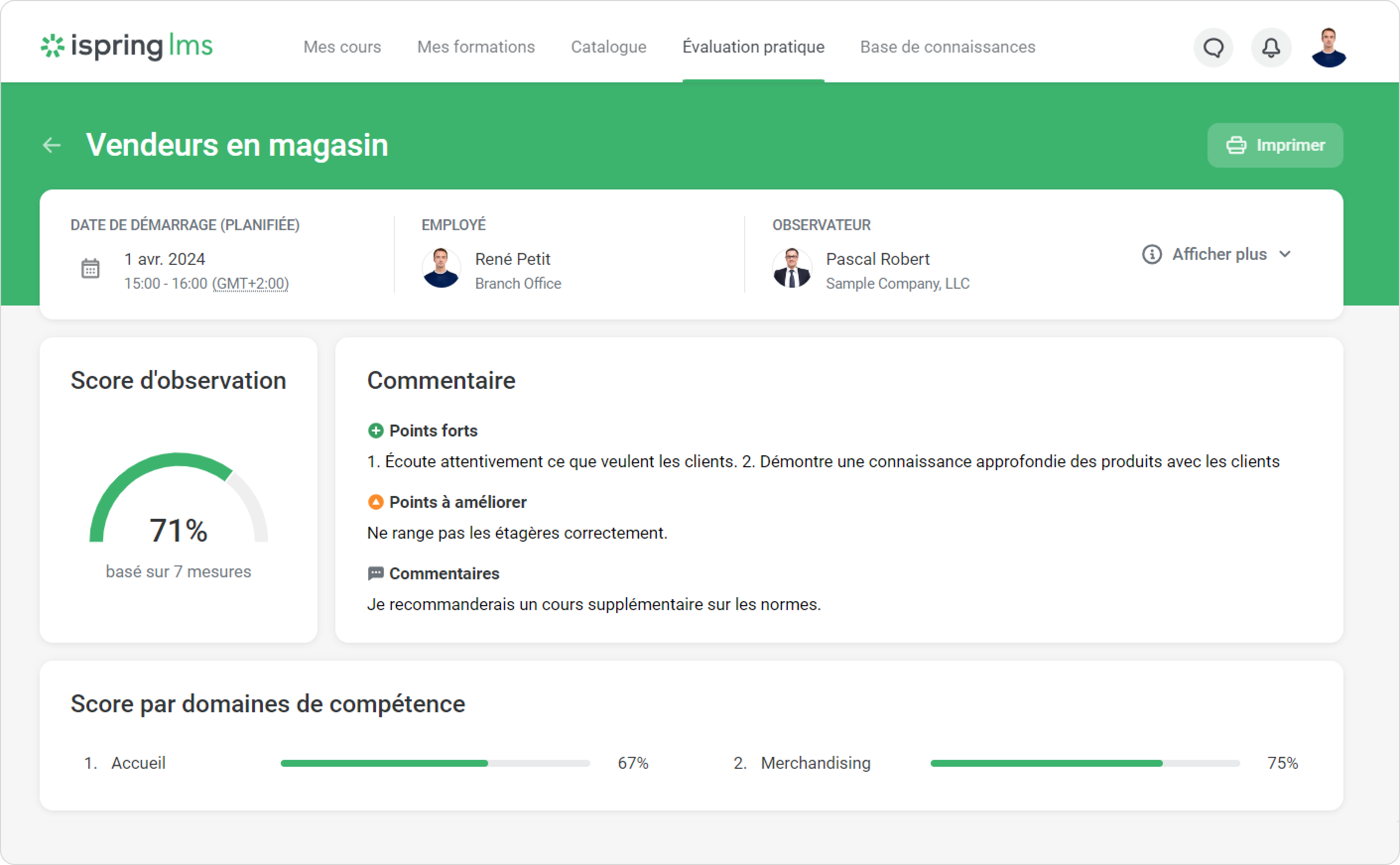The width and height of the screenshot is (1400, 865).
Task: Click René Petit's profile photo
Action: point(441,268)
